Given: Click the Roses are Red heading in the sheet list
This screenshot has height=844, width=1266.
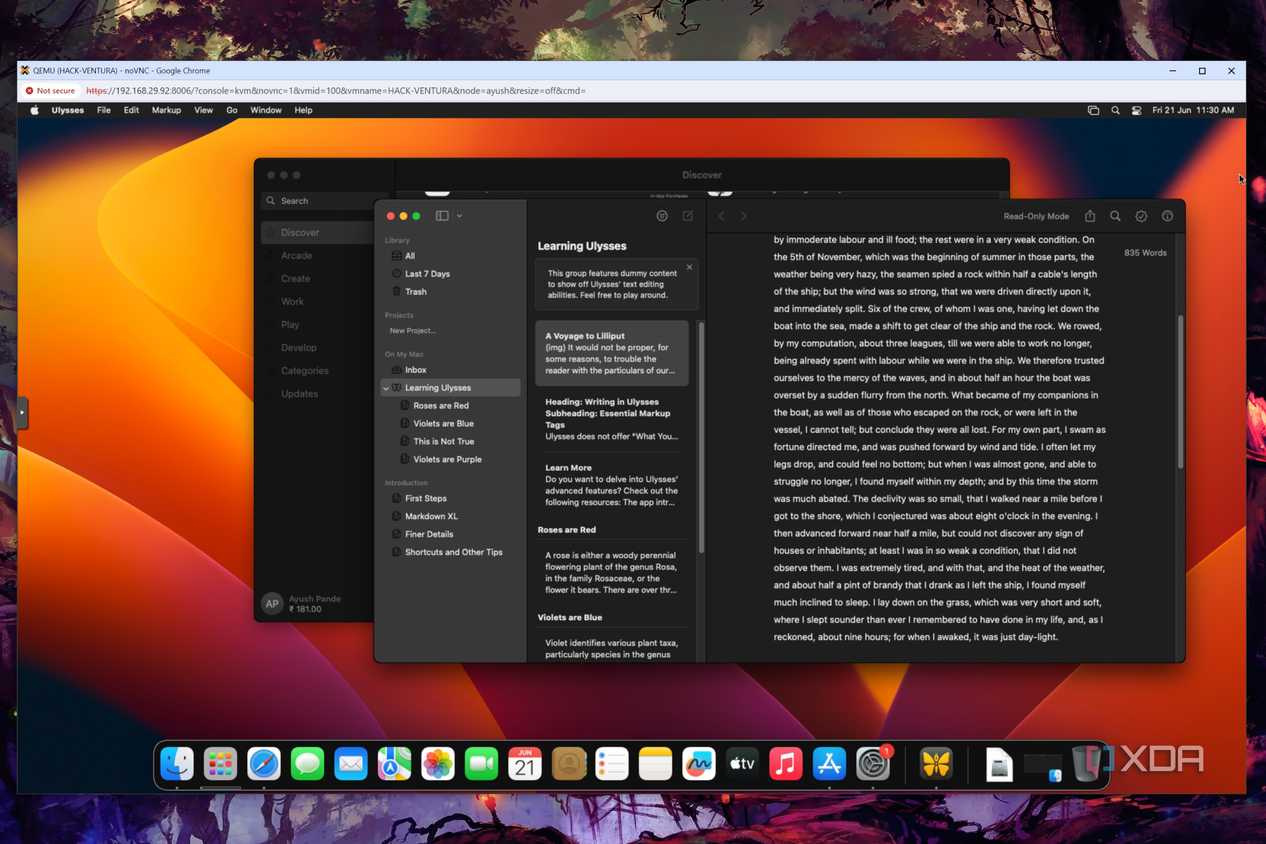Looking at the screenshot, I should (x=567, y=530).
